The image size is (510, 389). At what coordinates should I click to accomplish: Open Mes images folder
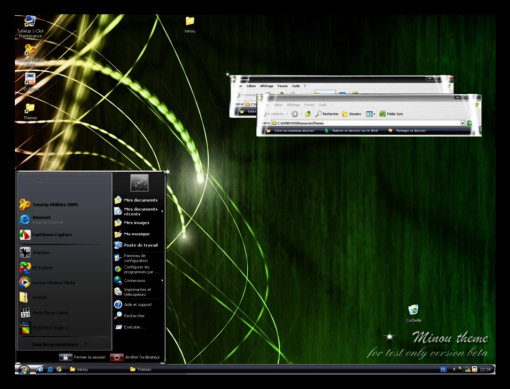click(138, 223)
